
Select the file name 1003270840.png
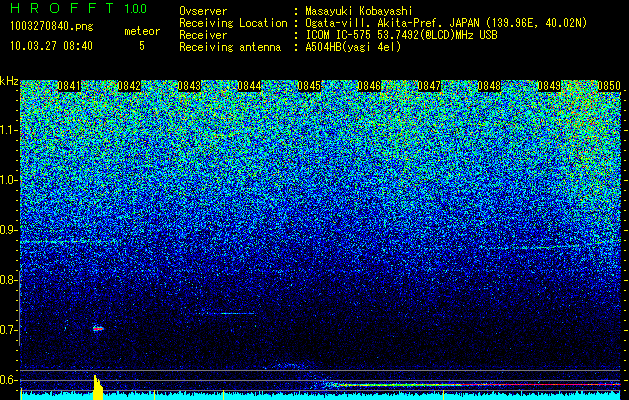tap(52, 26)
